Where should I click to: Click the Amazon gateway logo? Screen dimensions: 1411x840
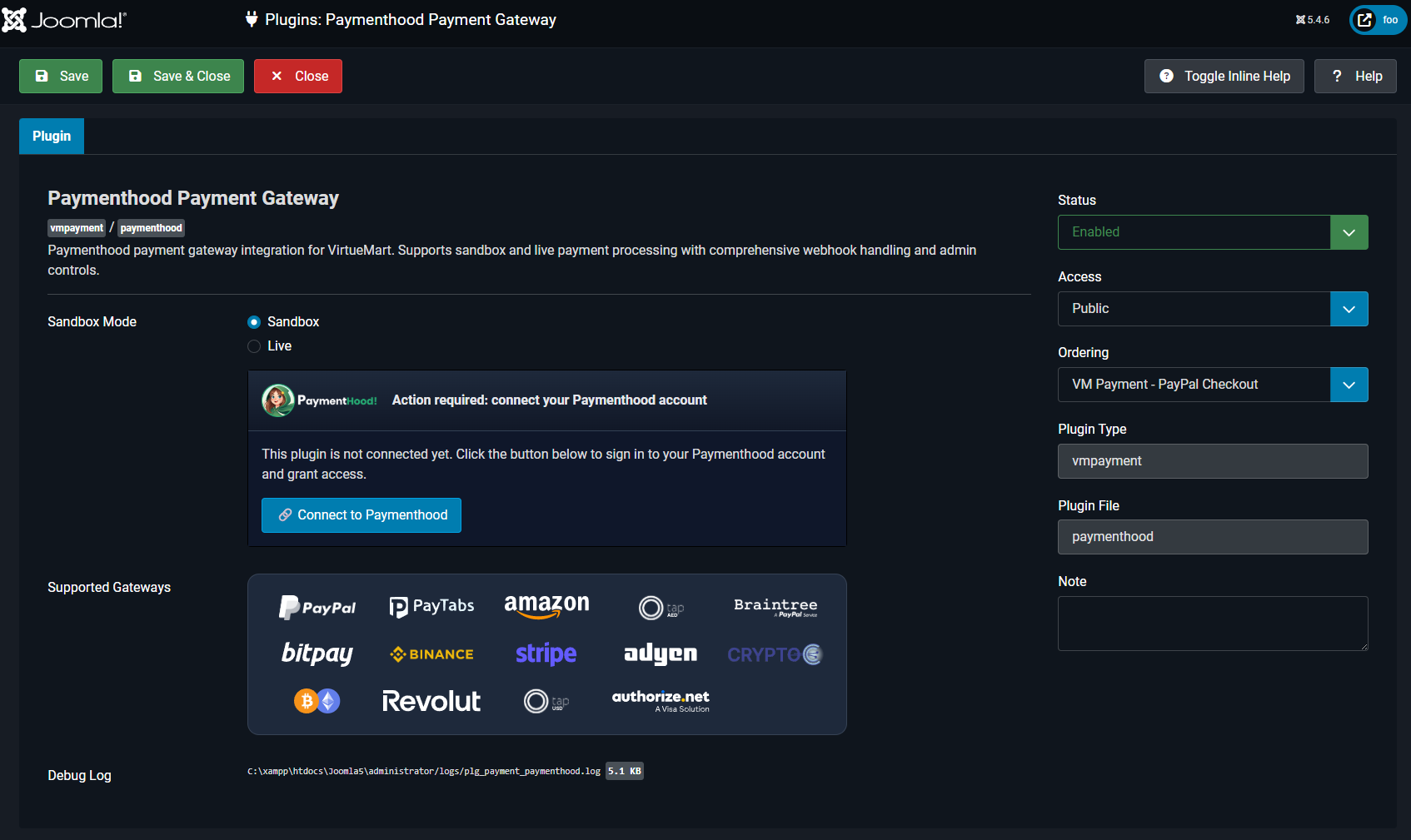tap(546, 605)
